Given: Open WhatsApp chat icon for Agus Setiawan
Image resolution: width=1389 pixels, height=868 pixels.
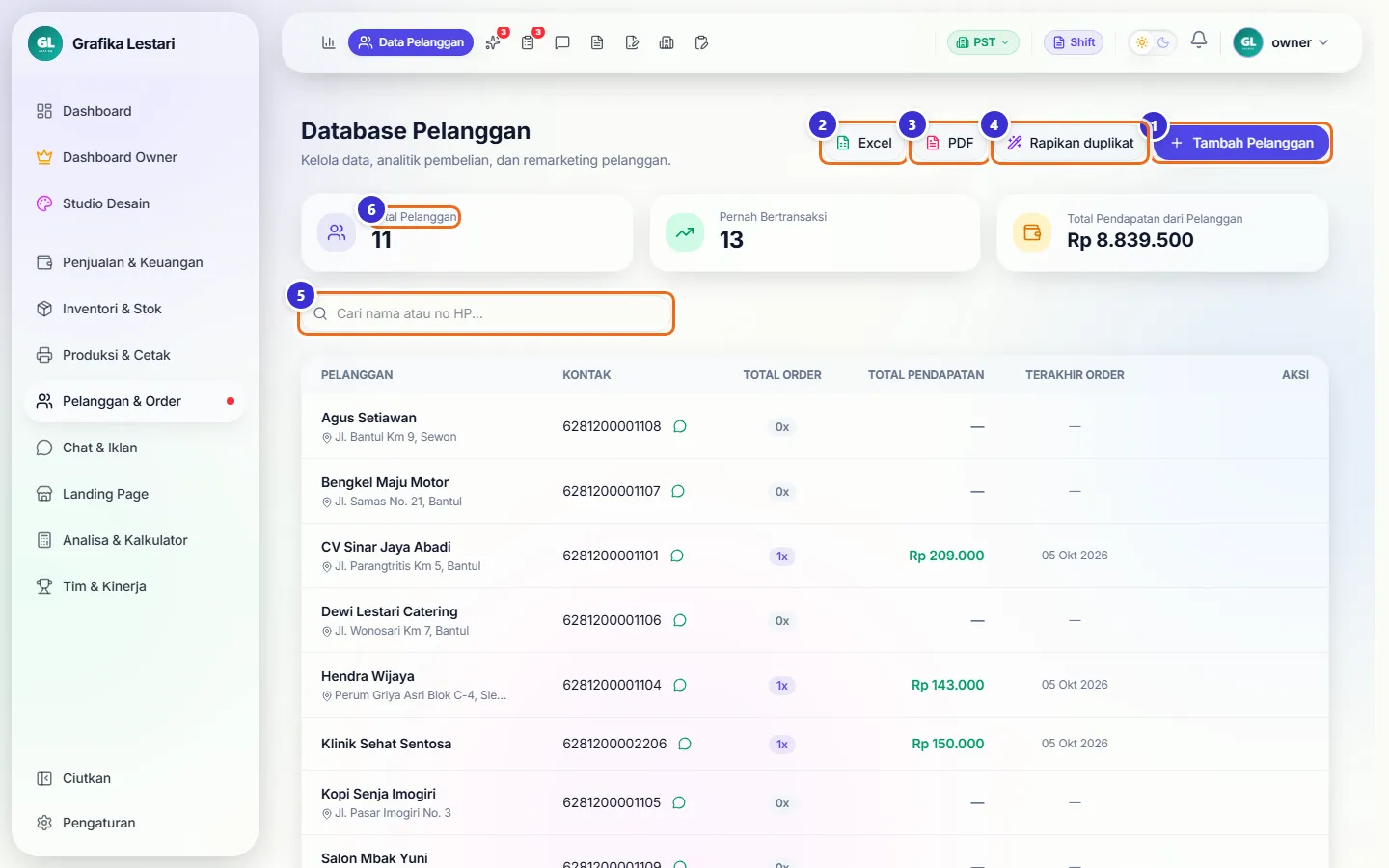Looking at the screenshot, I should 680,426.
